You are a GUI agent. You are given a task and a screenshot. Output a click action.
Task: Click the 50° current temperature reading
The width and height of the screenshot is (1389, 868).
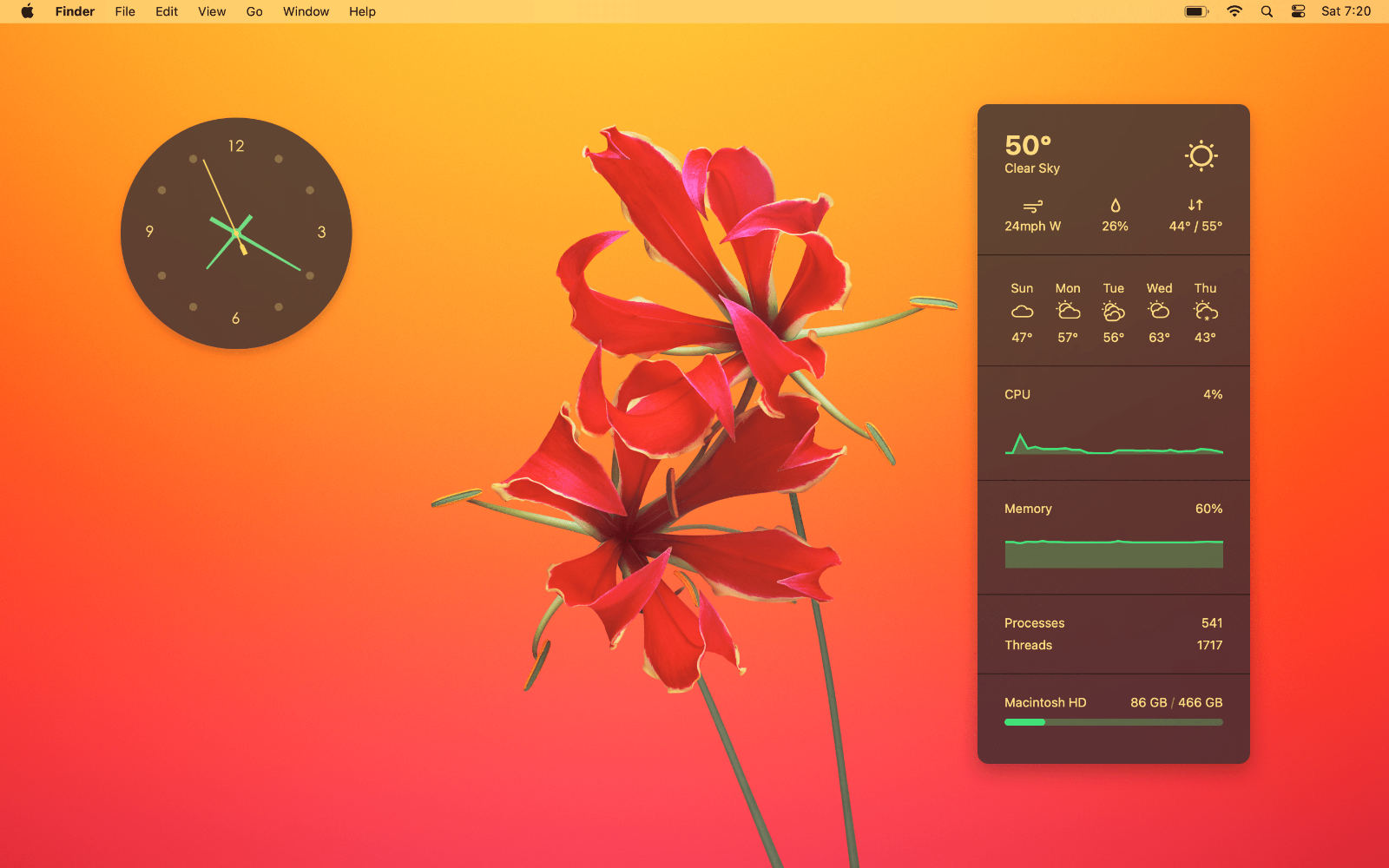[x=1028, y=145]
